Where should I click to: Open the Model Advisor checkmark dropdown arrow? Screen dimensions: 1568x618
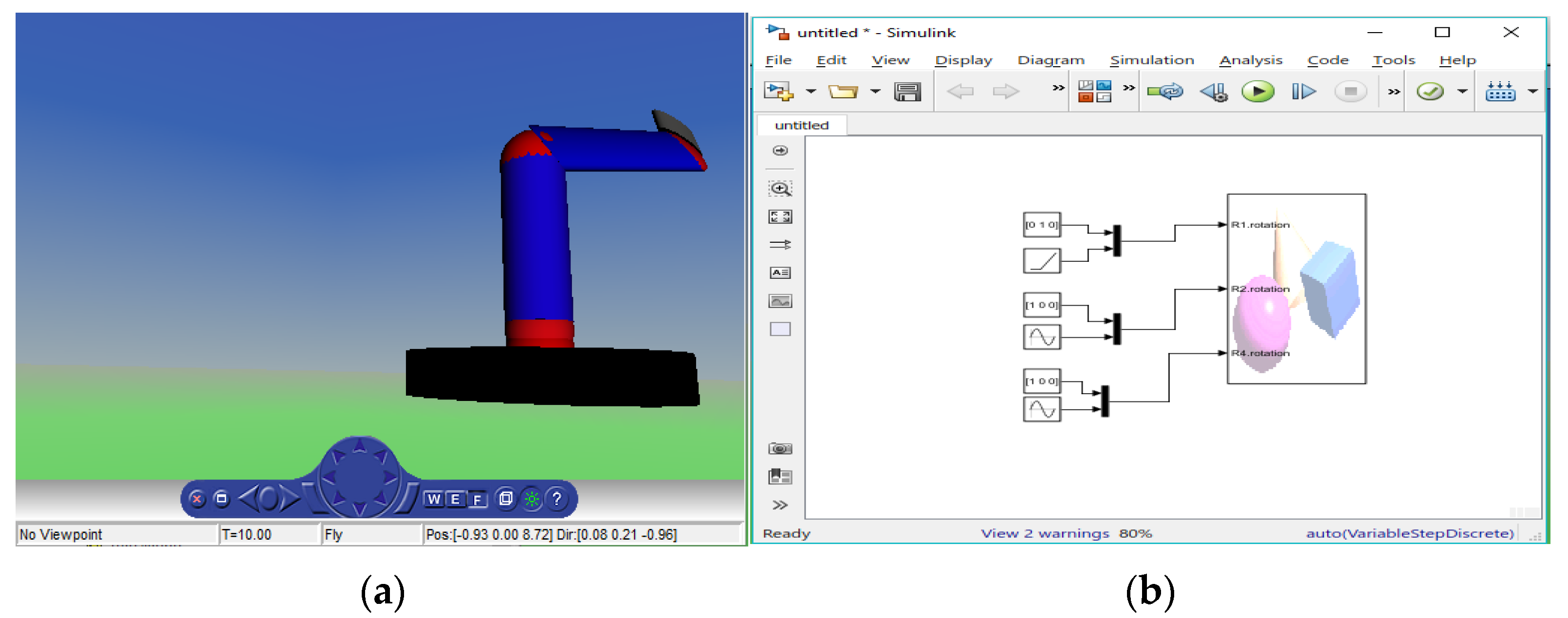click(x=1462, y=91)
